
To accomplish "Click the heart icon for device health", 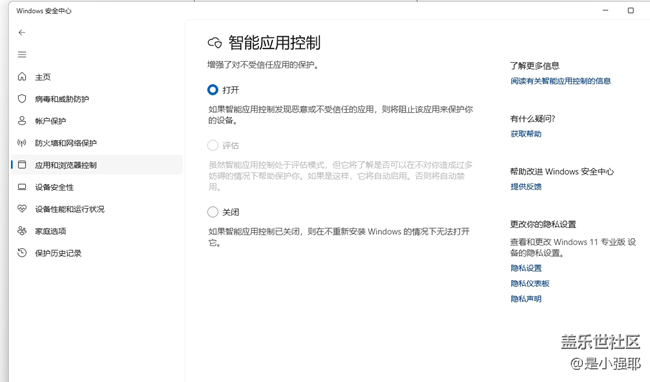I will 22,209.
